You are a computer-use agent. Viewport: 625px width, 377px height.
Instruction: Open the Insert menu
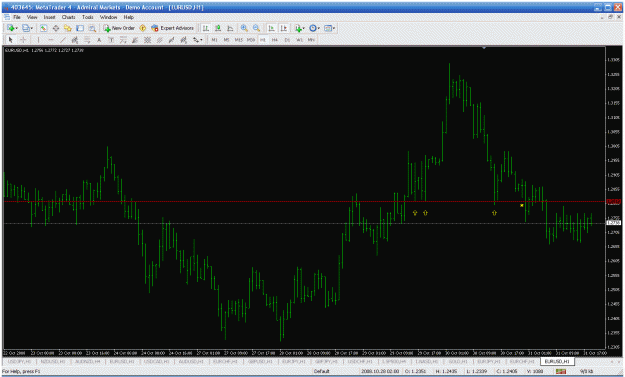pos(49,17)
